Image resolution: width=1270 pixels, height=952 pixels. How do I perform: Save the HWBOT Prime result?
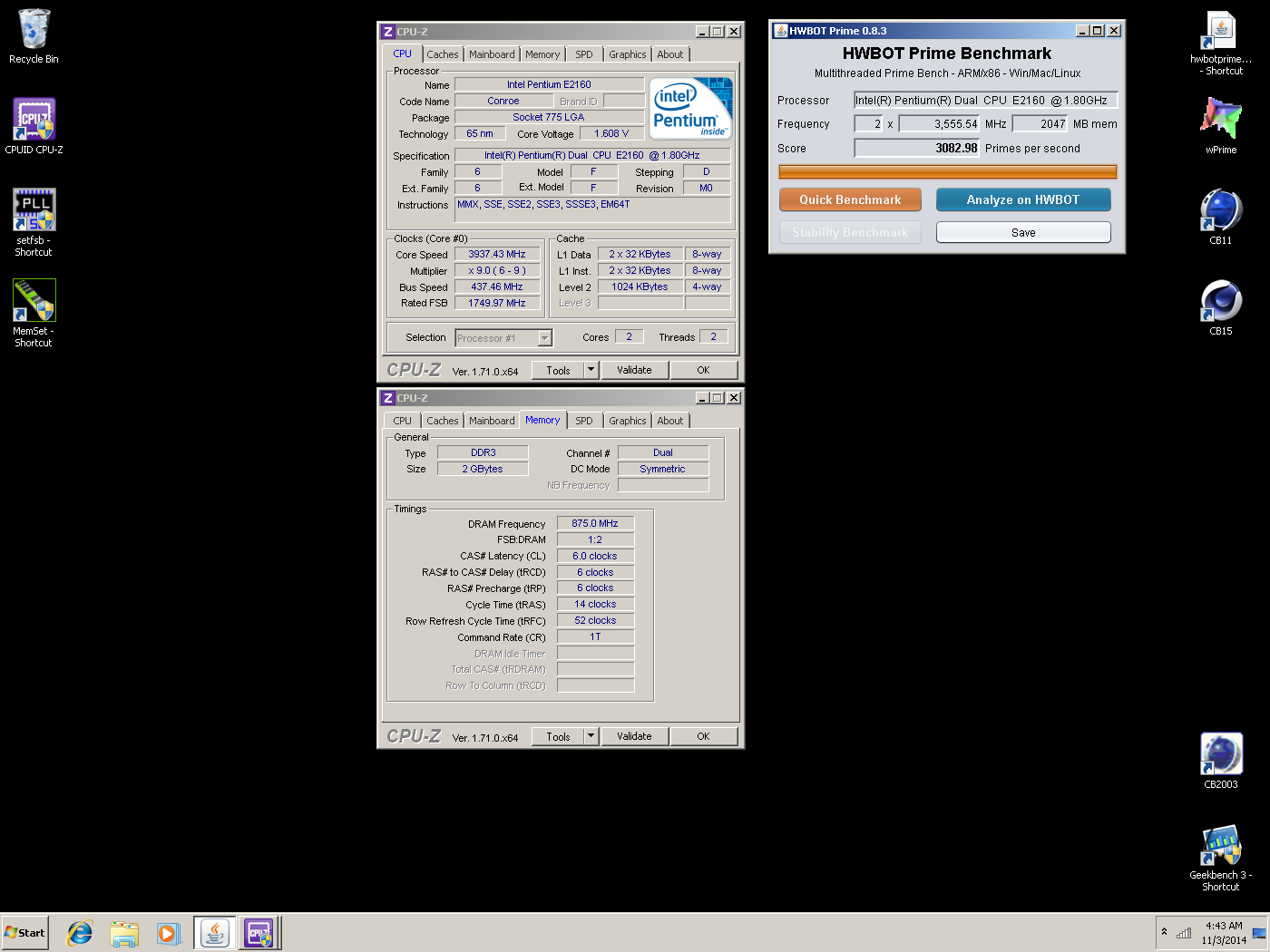coord(1023,232)
